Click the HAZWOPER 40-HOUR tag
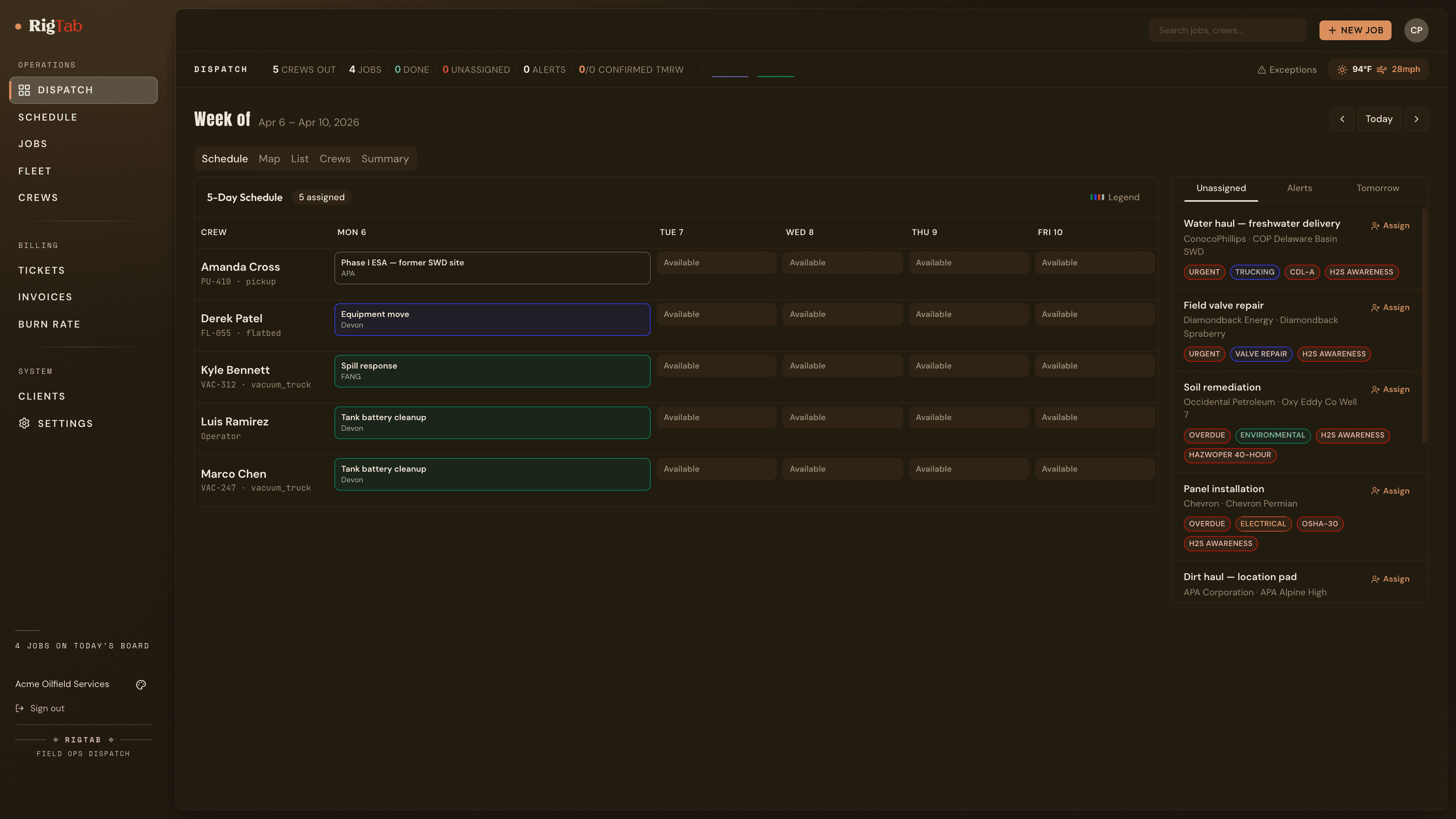Viewport: 1456px width, 819px height. 1229,455
